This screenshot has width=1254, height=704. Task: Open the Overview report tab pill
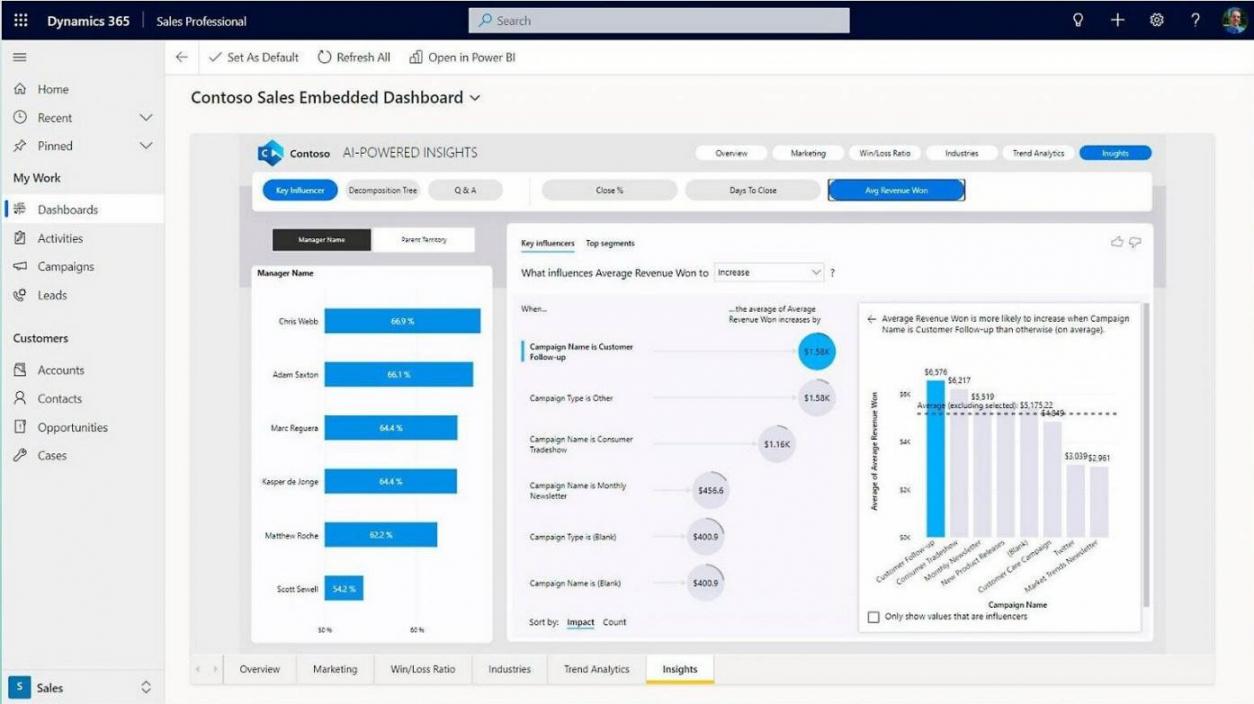click(x=731, y=153)
